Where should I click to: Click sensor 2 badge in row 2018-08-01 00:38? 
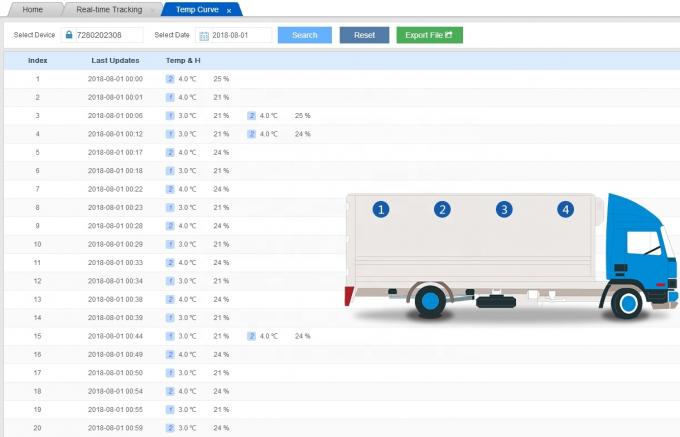tap(170, 299)
